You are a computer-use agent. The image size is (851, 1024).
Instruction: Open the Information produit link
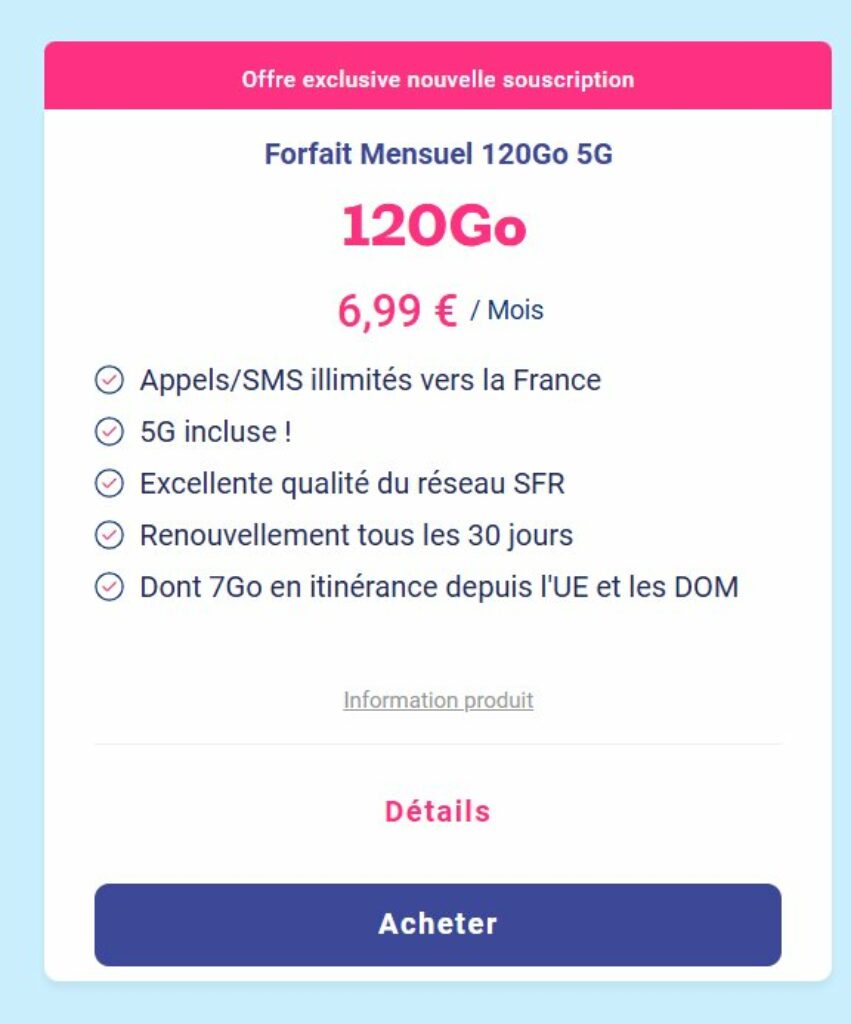click(438, 700)
